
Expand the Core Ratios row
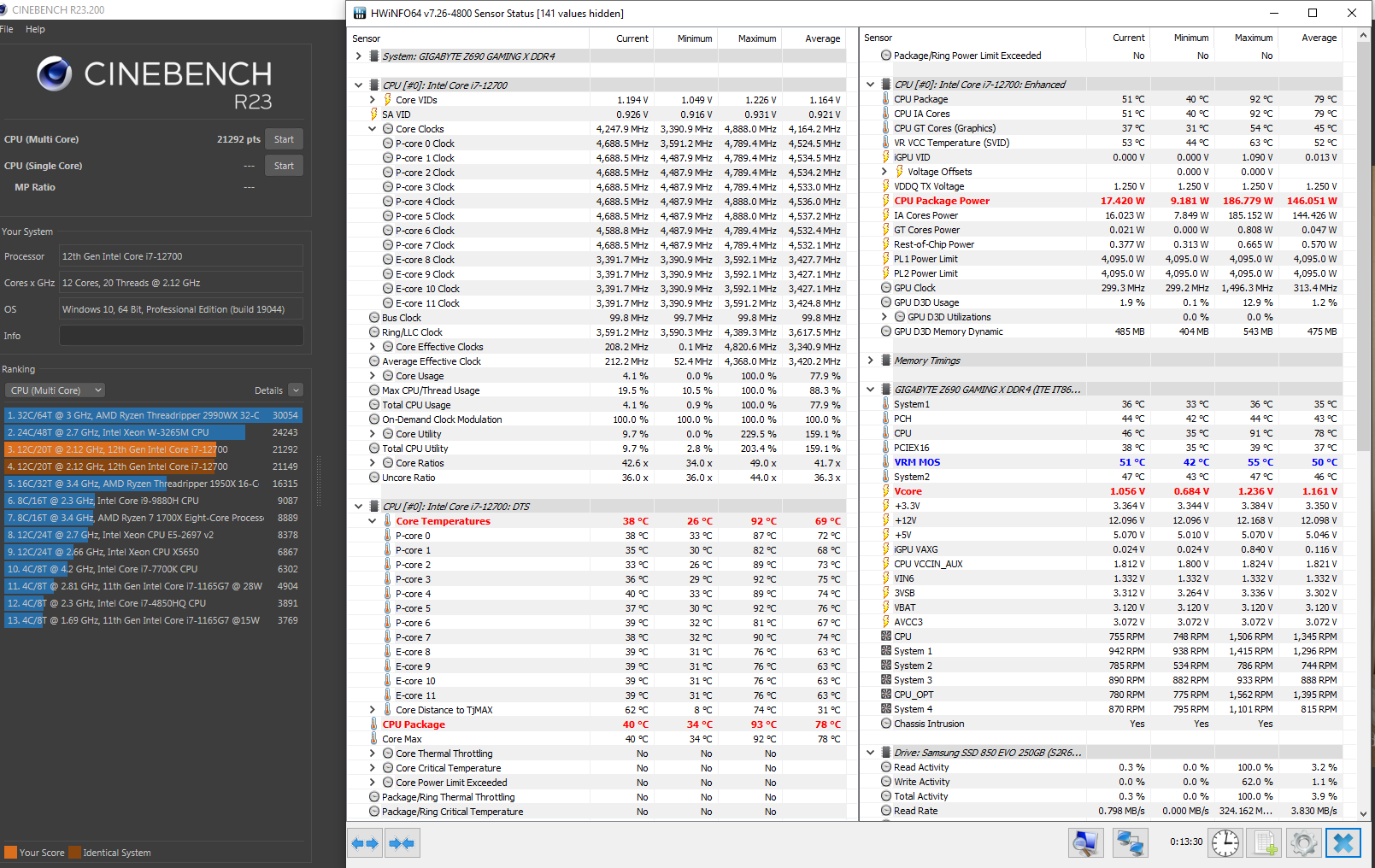pyautogui.click(x=373, y=463)
